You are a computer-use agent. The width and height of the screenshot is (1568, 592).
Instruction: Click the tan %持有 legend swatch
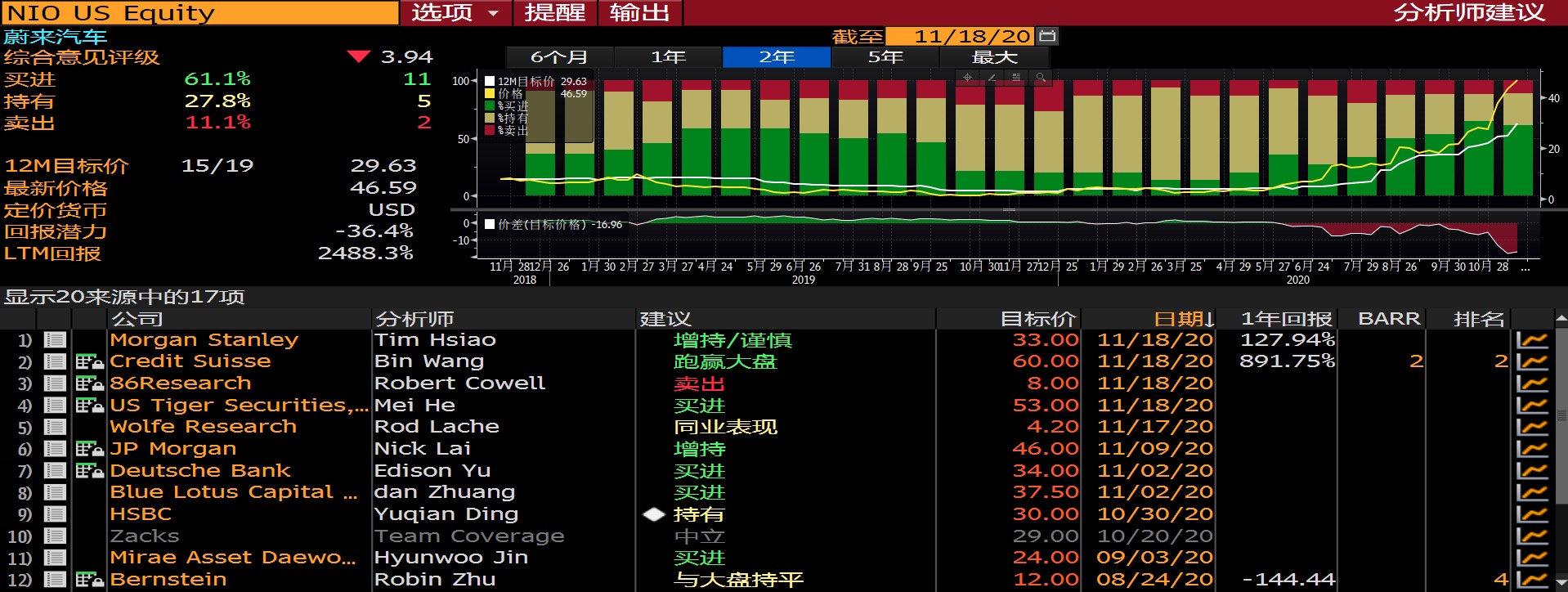tap(490, 118)
